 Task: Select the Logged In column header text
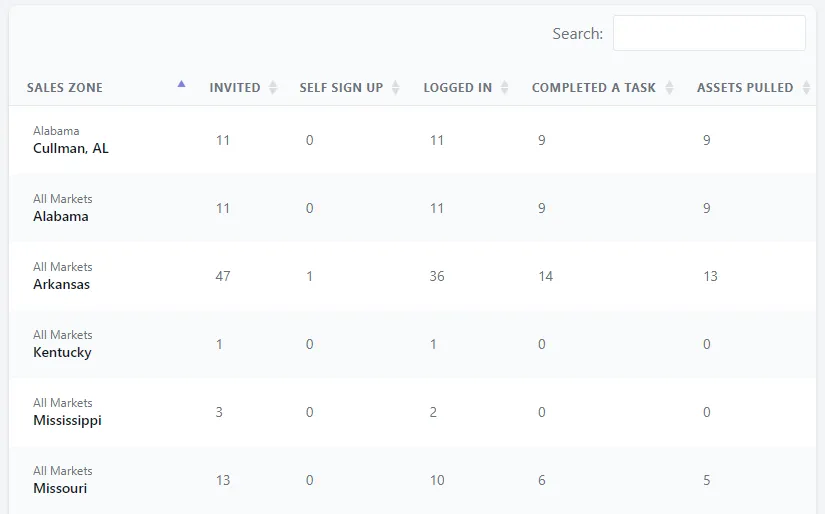tap(457, 88)
